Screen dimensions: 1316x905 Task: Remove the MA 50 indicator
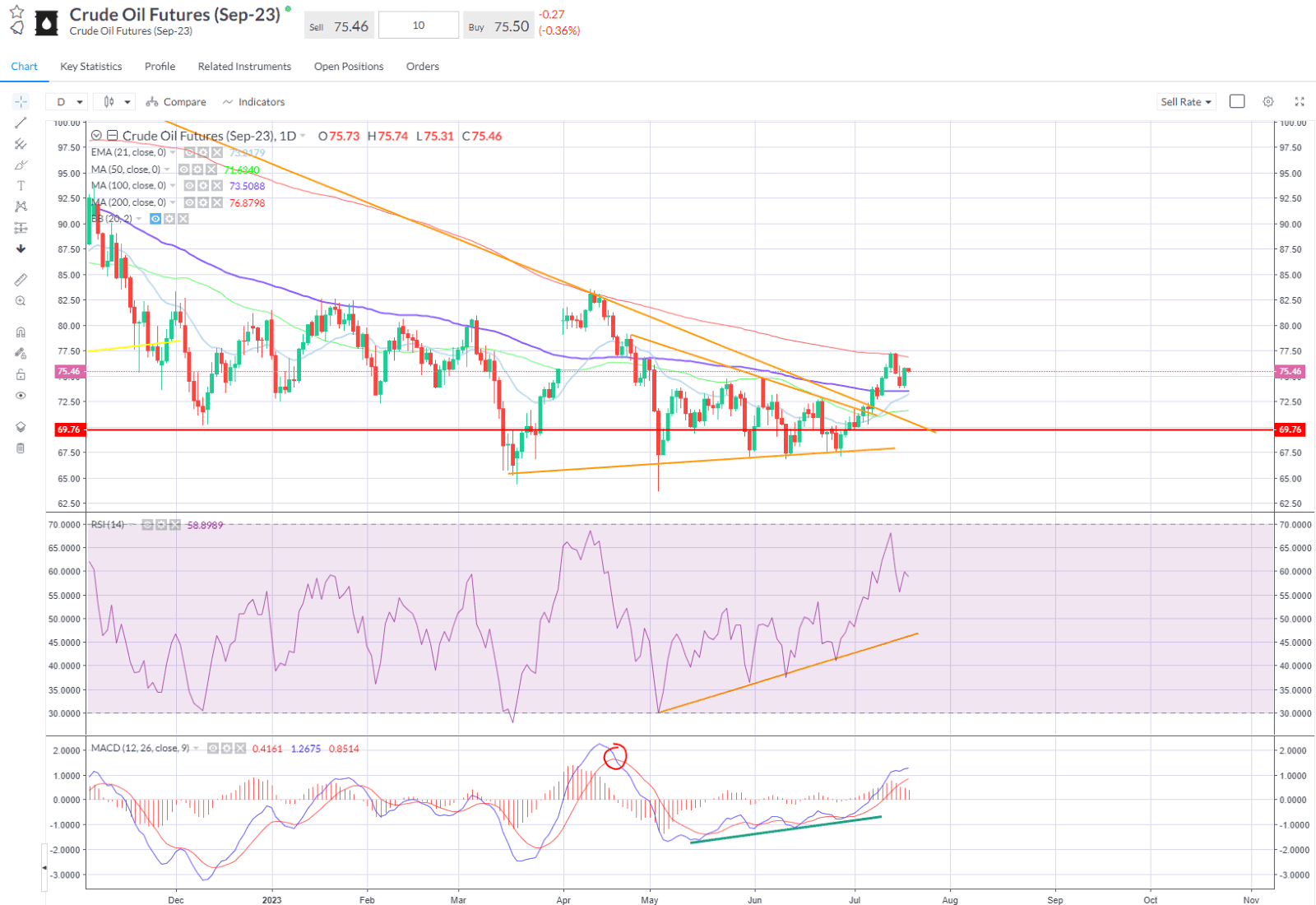tap(211, 169)
